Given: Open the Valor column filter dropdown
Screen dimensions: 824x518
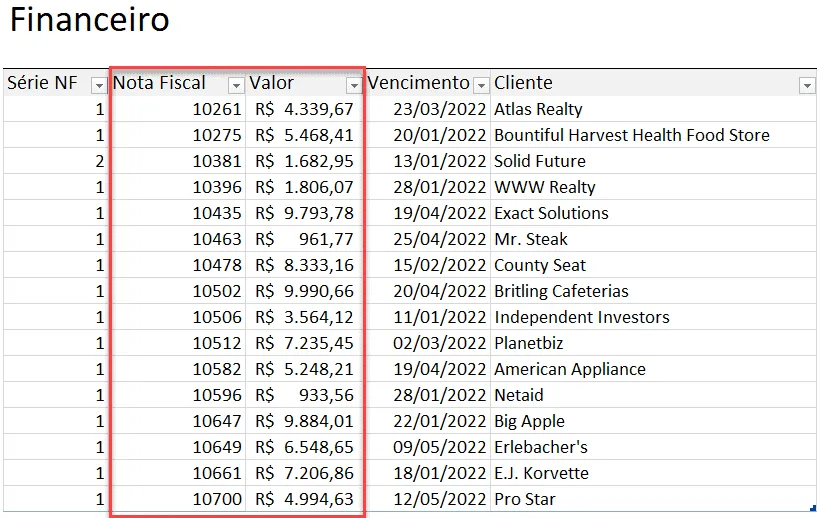Looking at the screenshot, I should coord(354,85).
